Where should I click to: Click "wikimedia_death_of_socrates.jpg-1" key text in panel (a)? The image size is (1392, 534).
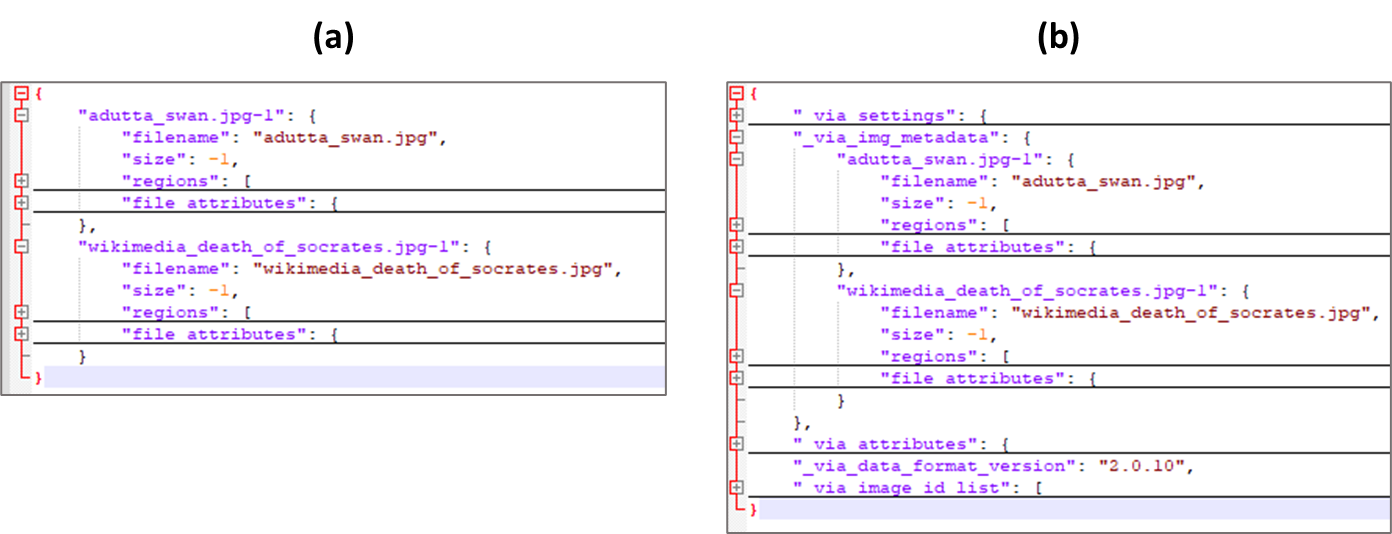point(270,246)
